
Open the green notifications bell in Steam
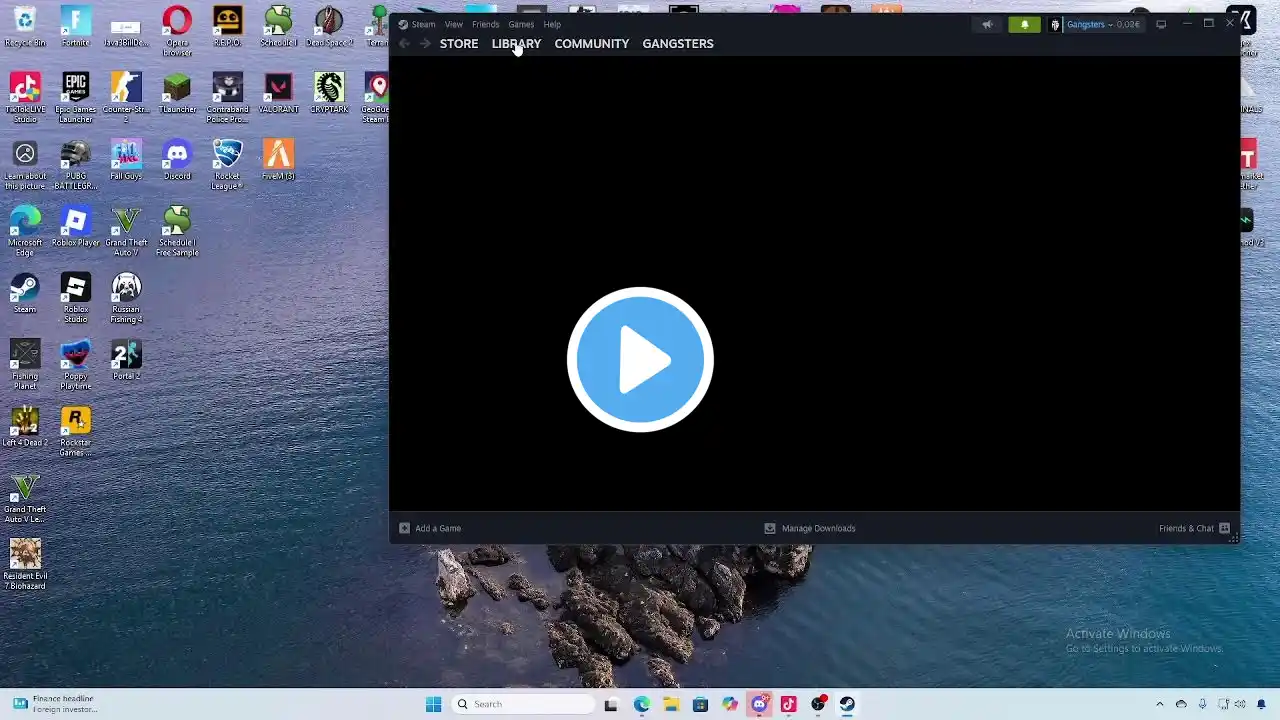1024,24
